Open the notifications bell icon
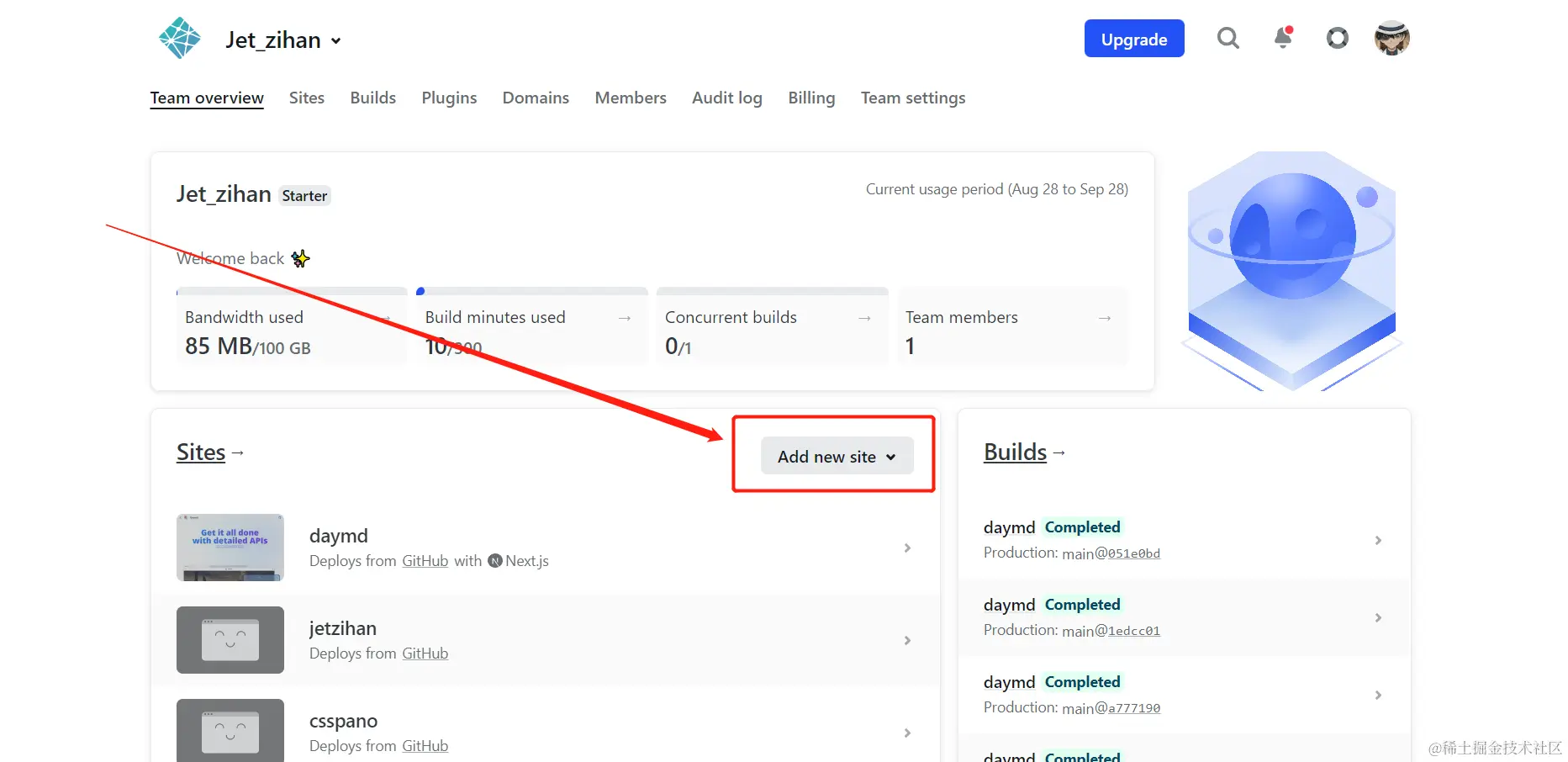1568x762 pixels. click(1283, 38)
